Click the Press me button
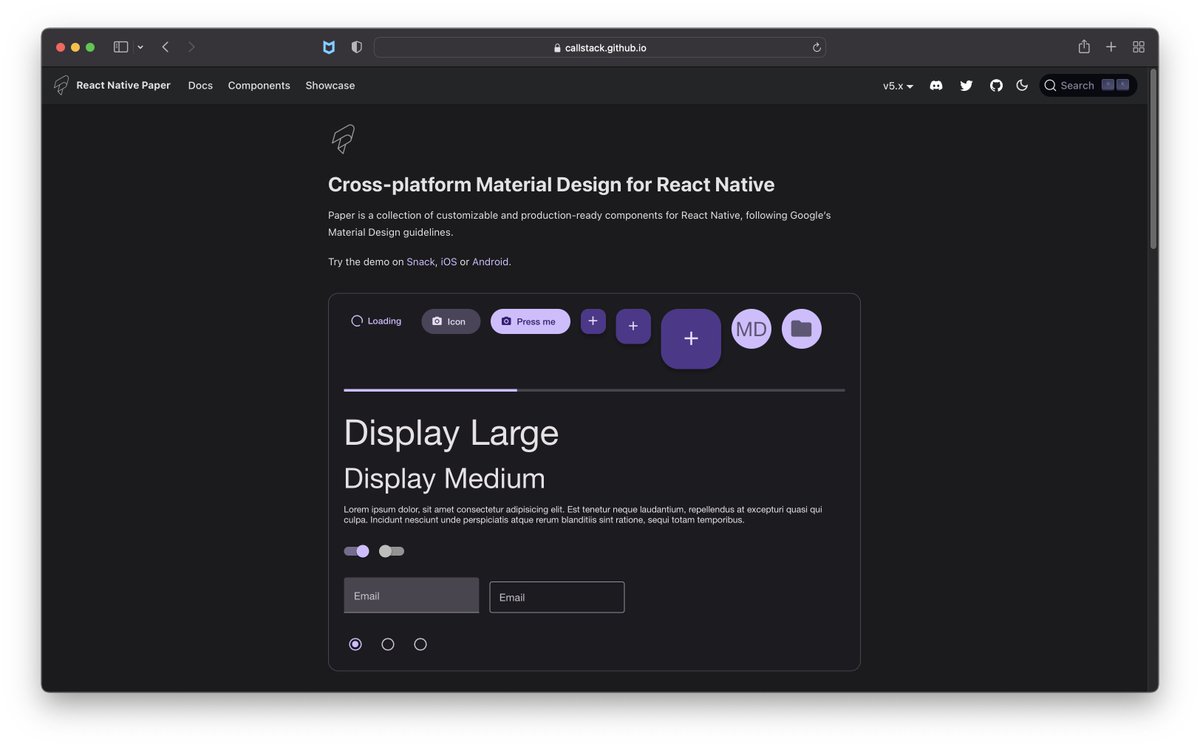 point(530,321)
